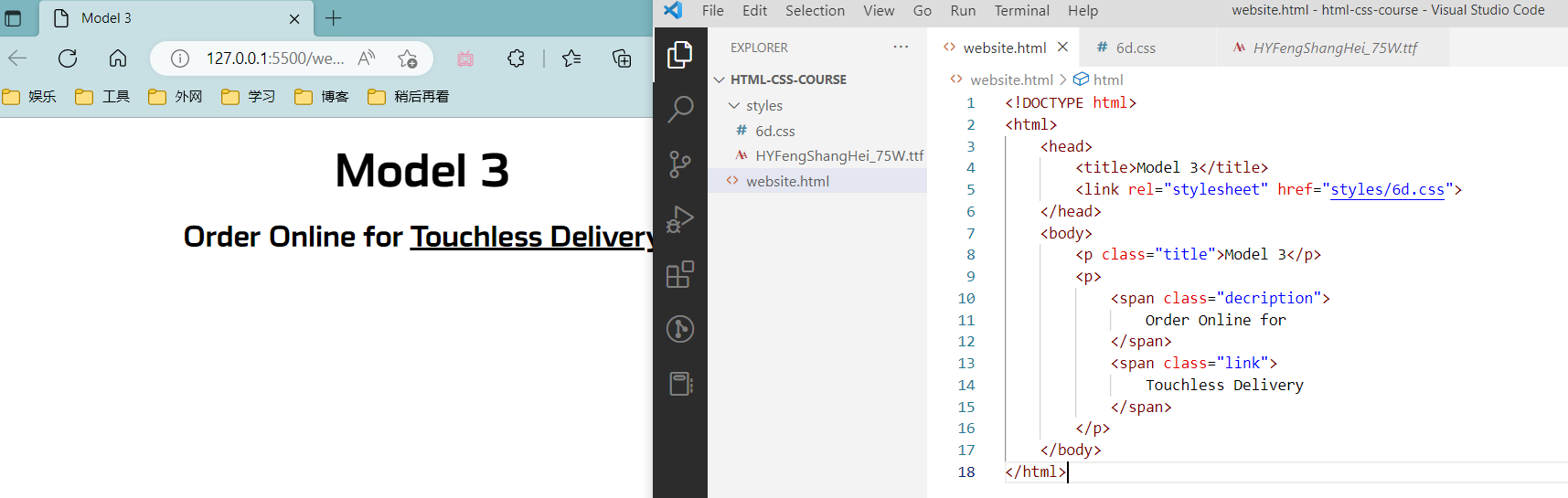Open the notebook panel icon in activity bar
This screenshot has height=498, width=1568.
[679, 384]
